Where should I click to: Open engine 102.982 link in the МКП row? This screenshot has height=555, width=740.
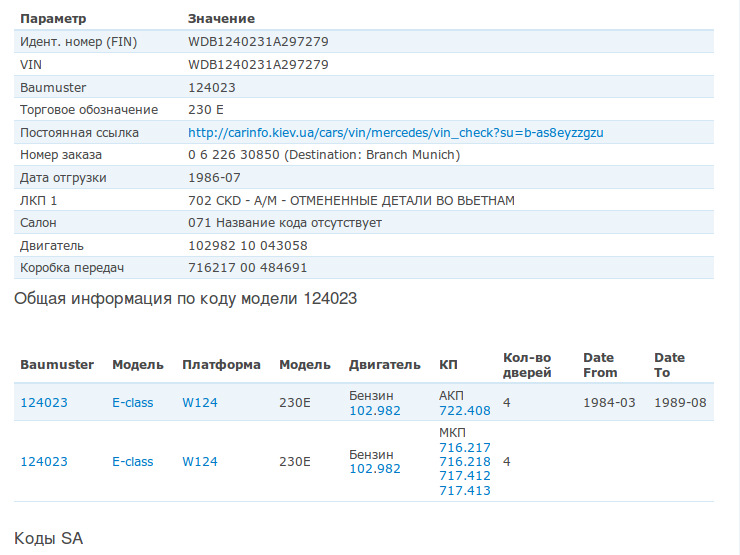point(375,469)
